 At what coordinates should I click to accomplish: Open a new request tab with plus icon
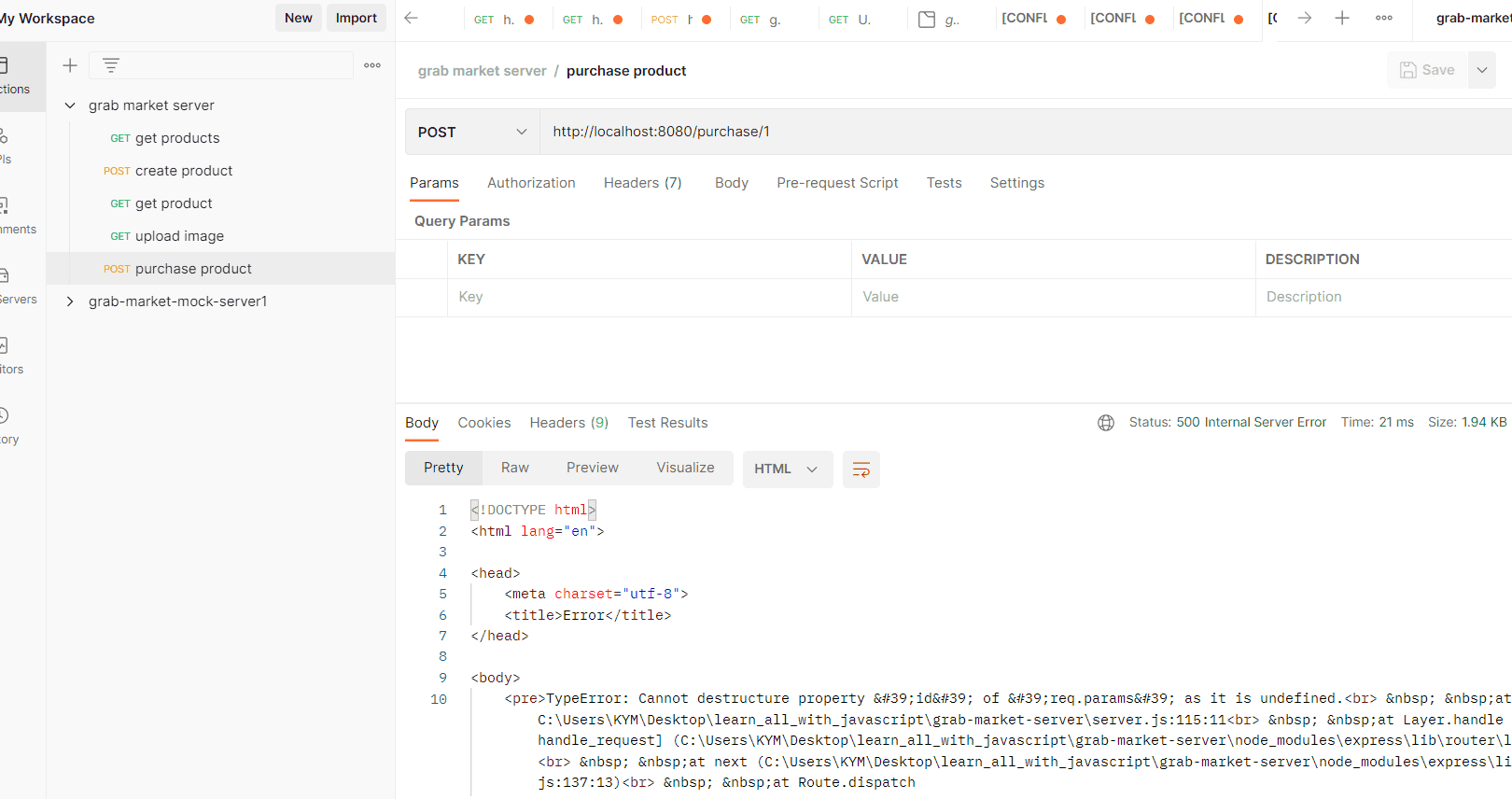click(x=1342, y=19)
